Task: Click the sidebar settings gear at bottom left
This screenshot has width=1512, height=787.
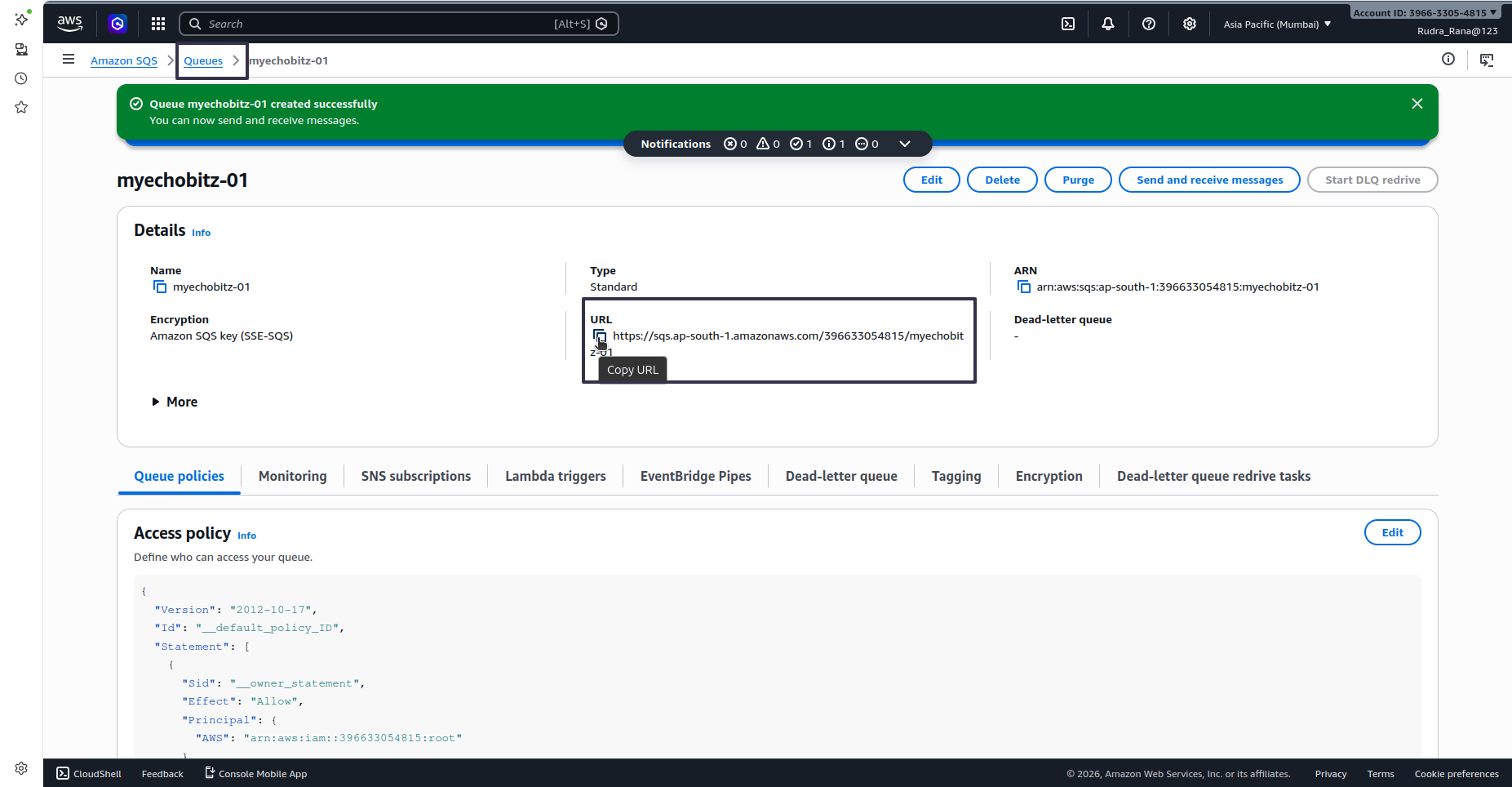Action: coord(21,768)
